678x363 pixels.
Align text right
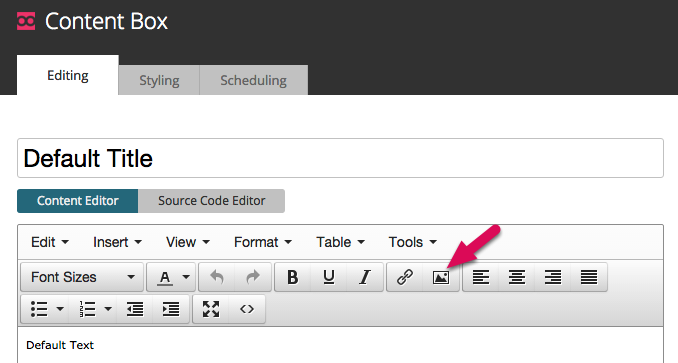point(553,277)
